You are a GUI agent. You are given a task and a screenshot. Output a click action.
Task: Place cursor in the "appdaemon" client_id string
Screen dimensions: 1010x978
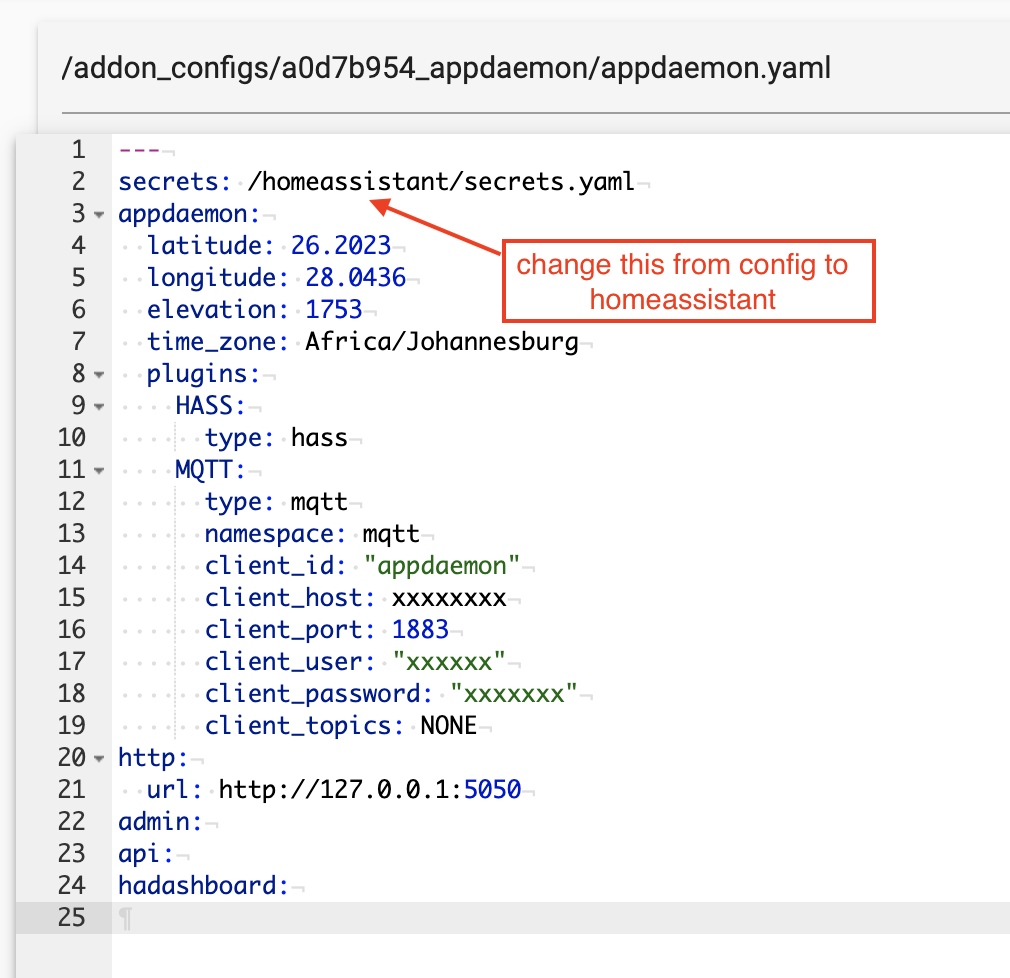click(x=442, y=566)
